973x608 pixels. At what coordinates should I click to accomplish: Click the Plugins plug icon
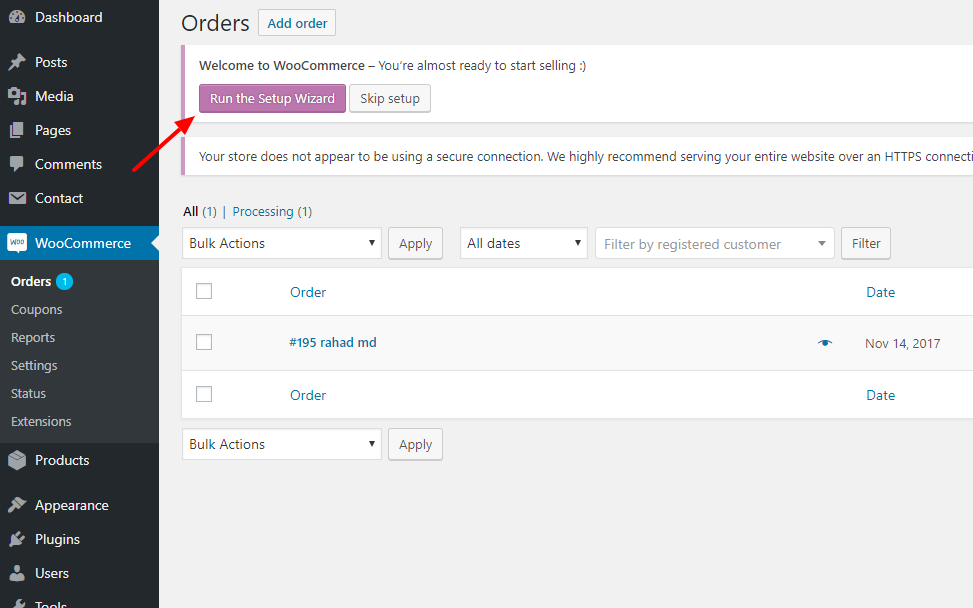pos(17,539)
